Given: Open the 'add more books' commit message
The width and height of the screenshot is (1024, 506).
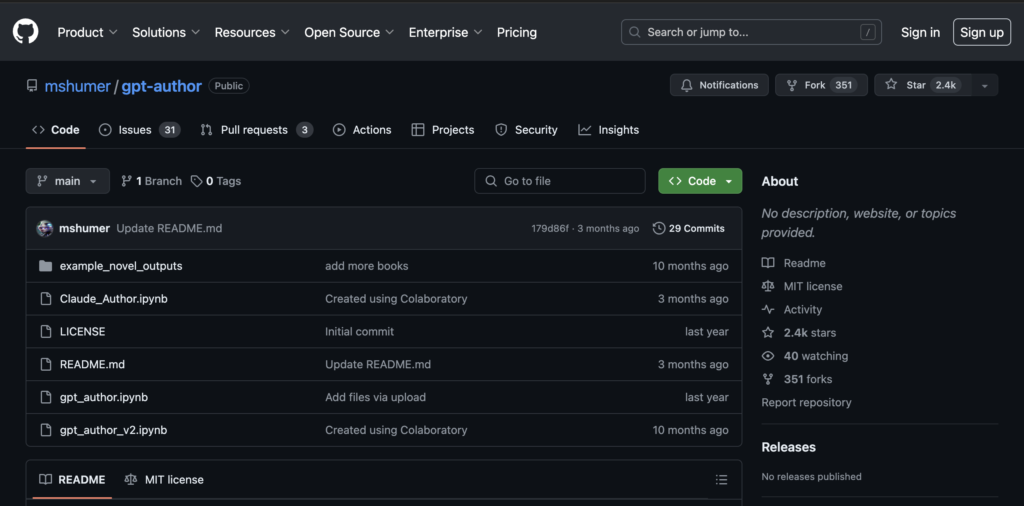Looking at the screenshot, I should click(366, 266).
